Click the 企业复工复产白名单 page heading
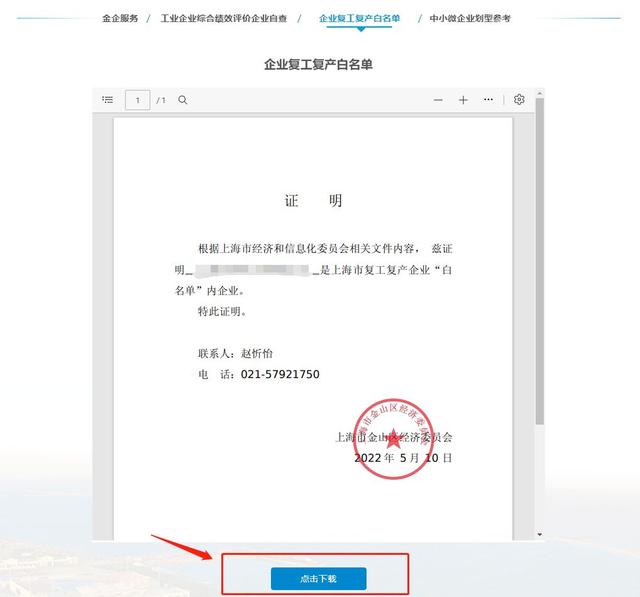 click(x=318, y=64)
